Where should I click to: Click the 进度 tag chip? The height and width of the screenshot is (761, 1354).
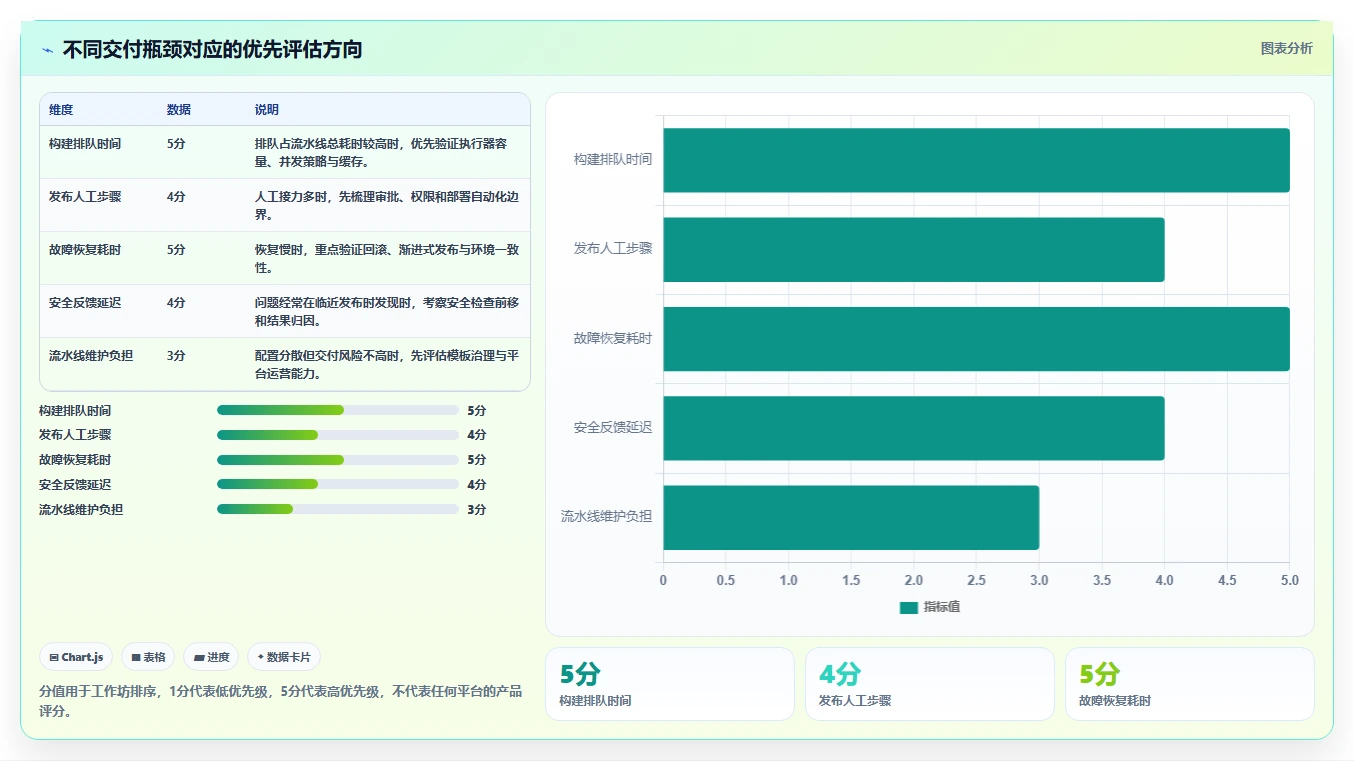211,657
